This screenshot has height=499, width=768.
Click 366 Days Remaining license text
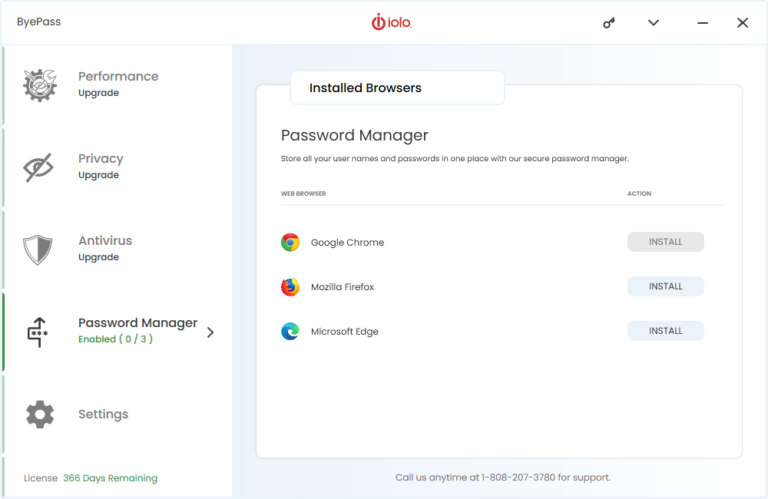110,478
